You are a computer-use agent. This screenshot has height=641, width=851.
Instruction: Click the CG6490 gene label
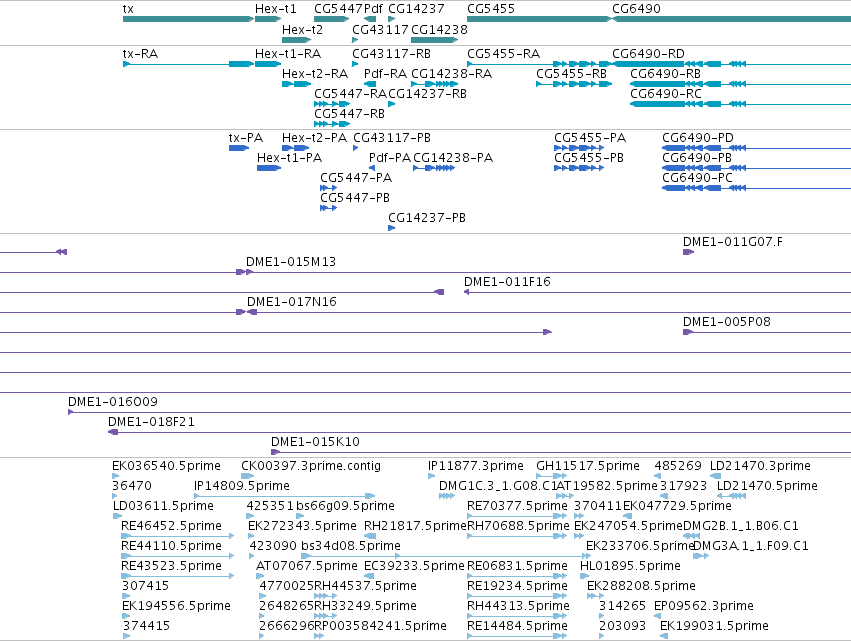pyautogui.click(x=637, y=9)
